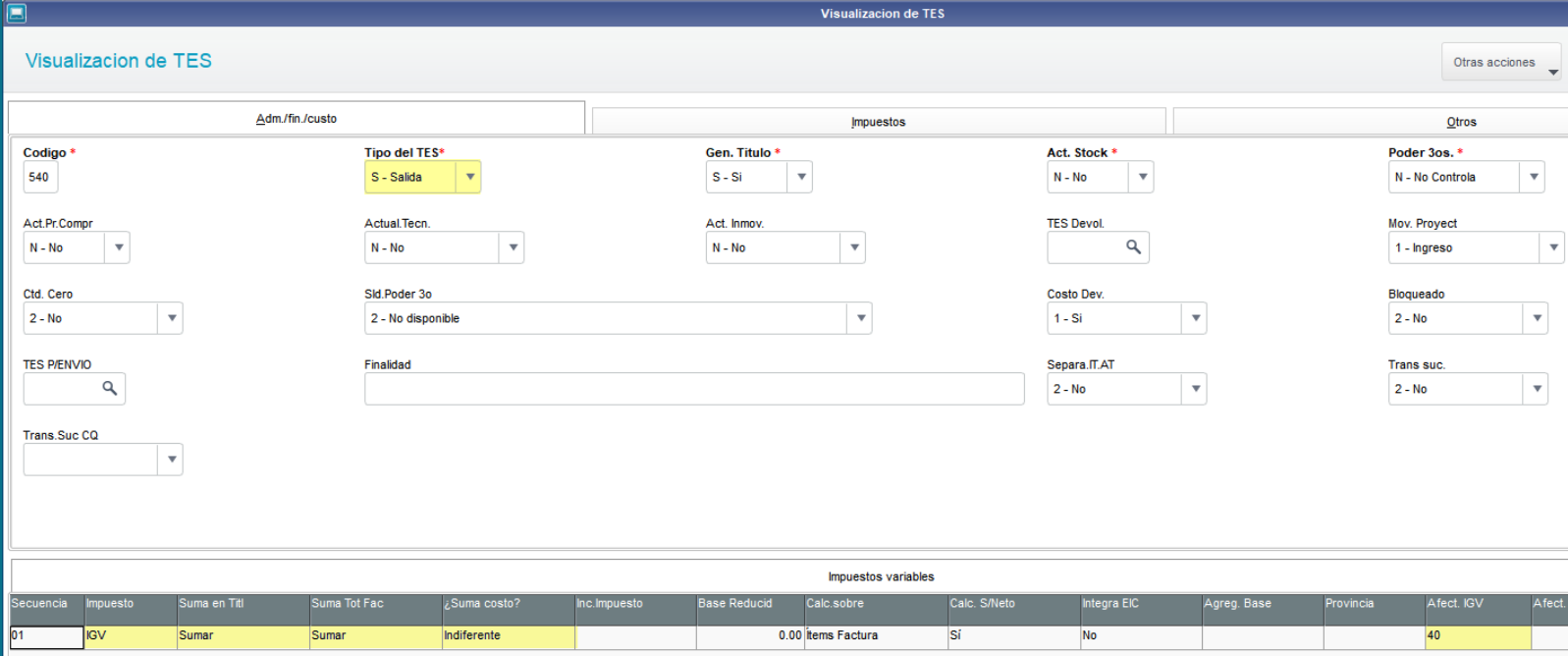Expand Poder 3os. dropdown
Image resolution: width=1568 pixels, height=656 pixels.
1534,177
